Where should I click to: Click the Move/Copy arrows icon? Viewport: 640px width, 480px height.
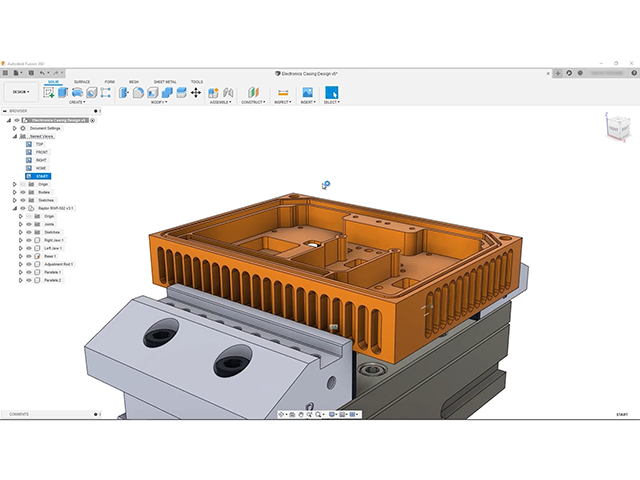196,92
